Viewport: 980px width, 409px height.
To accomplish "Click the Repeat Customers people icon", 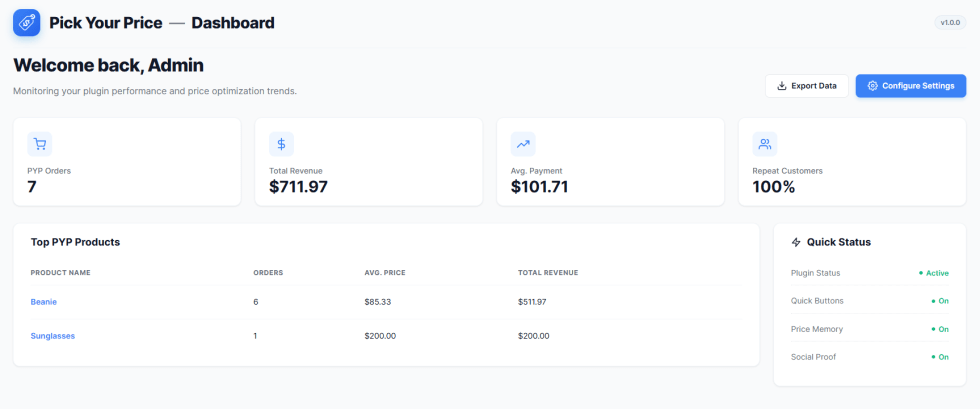I will pyautogui.click(x=765, y=144).
